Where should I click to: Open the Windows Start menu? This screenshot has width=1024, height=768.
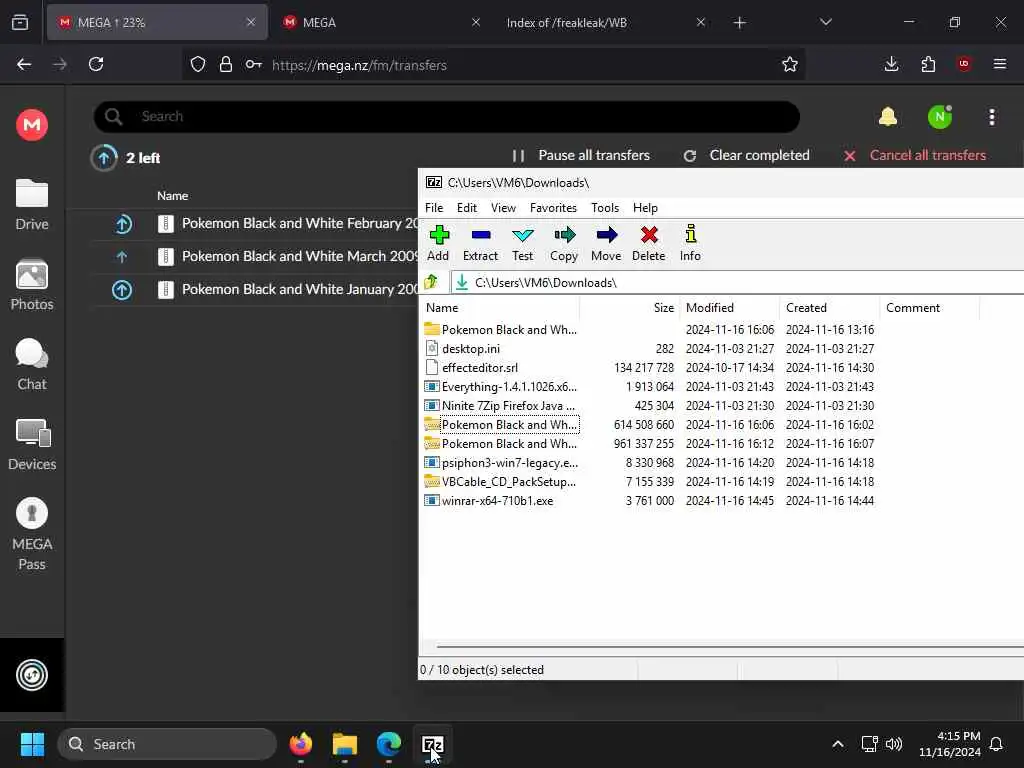pos(32,744)
